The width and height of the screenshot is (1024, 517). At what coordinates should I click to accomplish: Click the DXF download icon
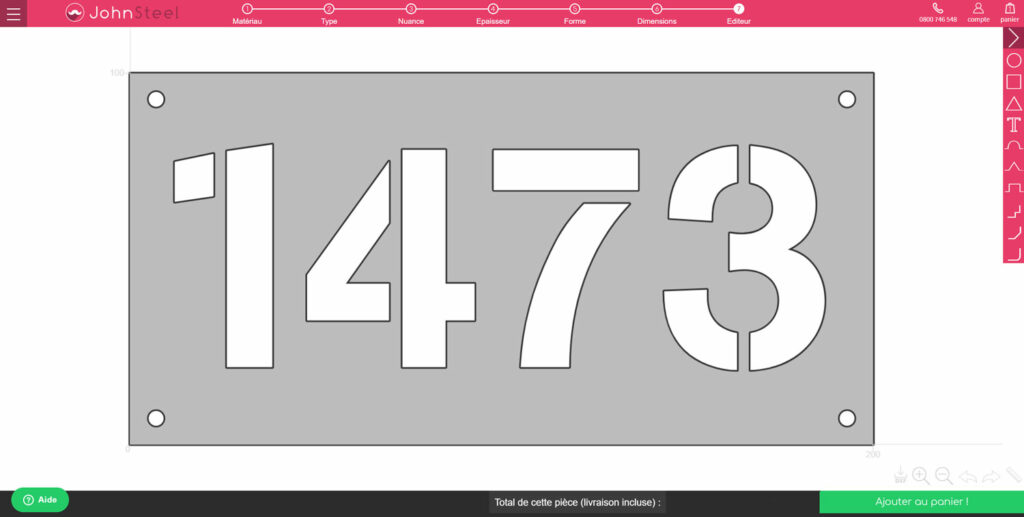click(900, 475)
